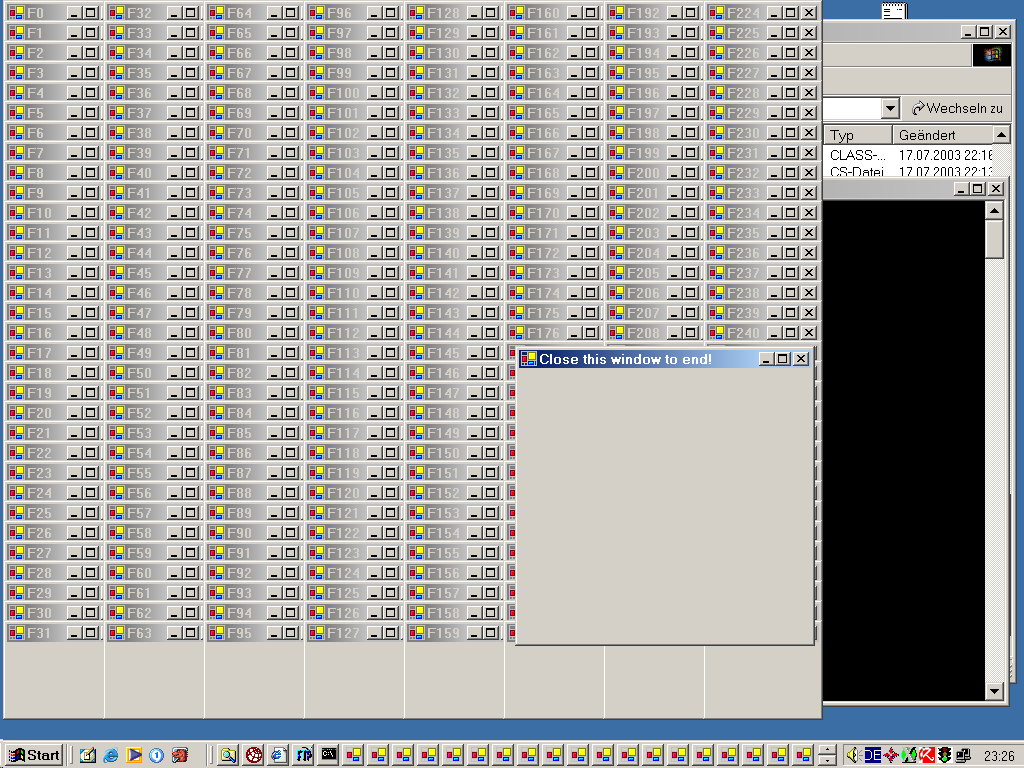
Task: Minimize window F96
Action: tap(372, 13)
